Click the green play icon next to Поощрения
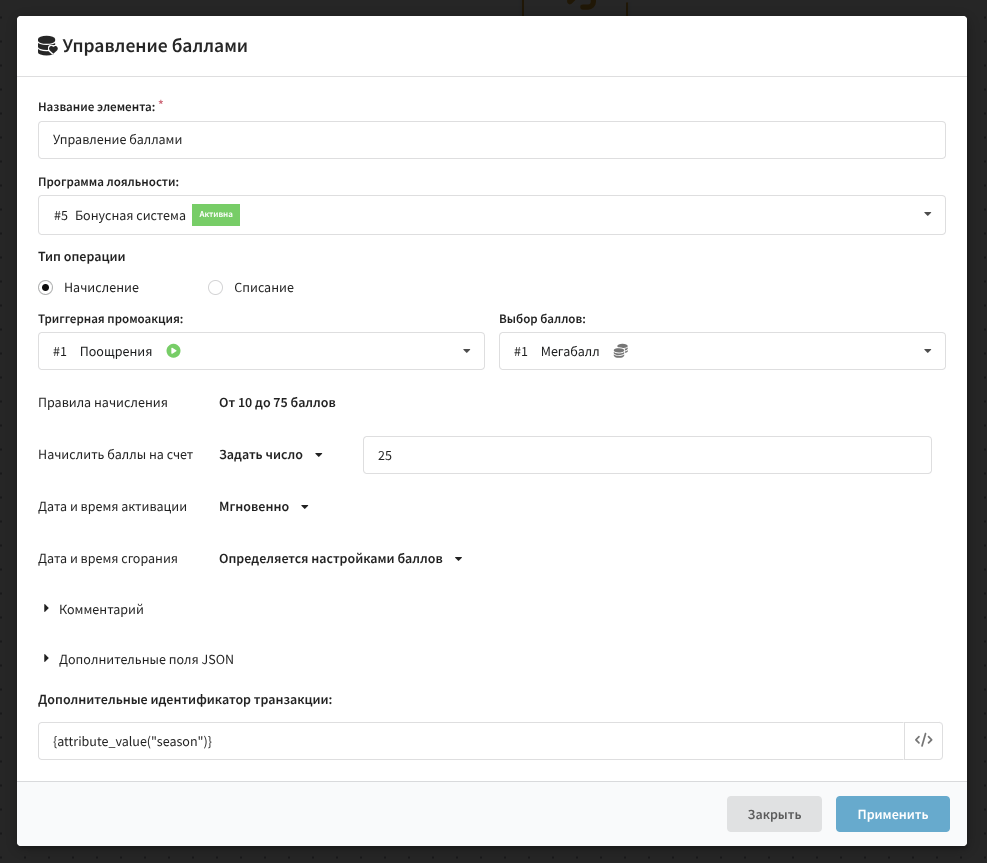Screen dimensions: 987x863 [x=174, y=351]
